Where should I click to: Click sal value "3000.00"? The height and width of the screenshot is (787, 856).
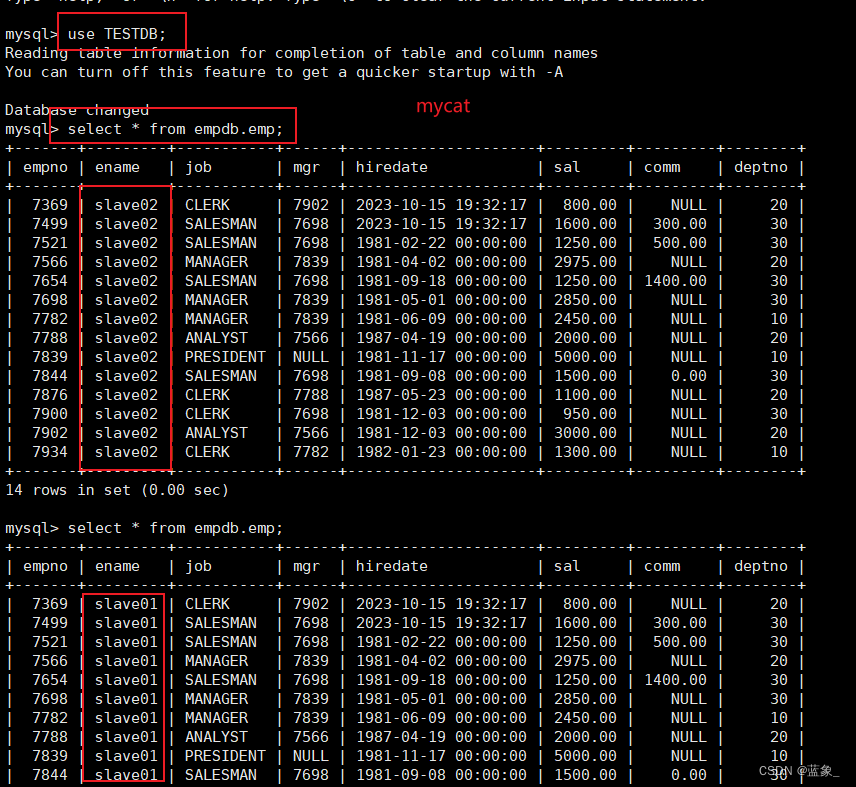coord(585,433)
